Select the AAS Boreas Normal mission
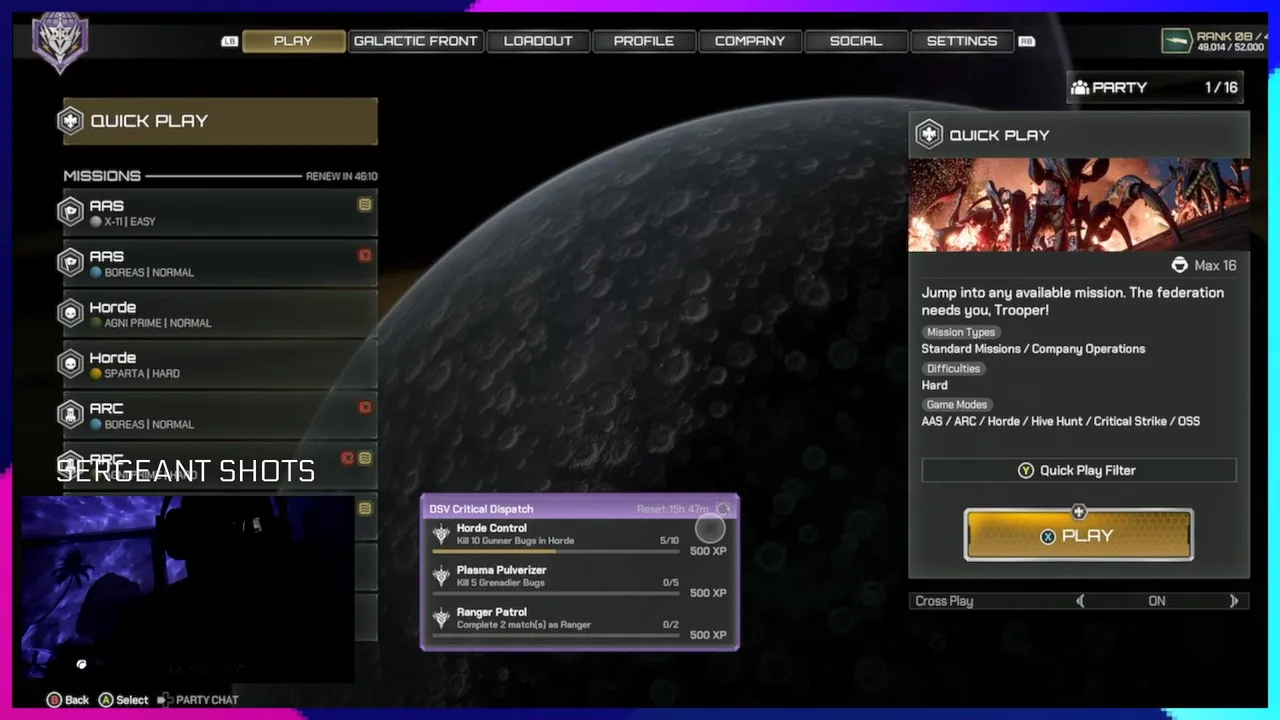Image resolution: width=1280 pixels, height=720 pixels. pos(220,263)
